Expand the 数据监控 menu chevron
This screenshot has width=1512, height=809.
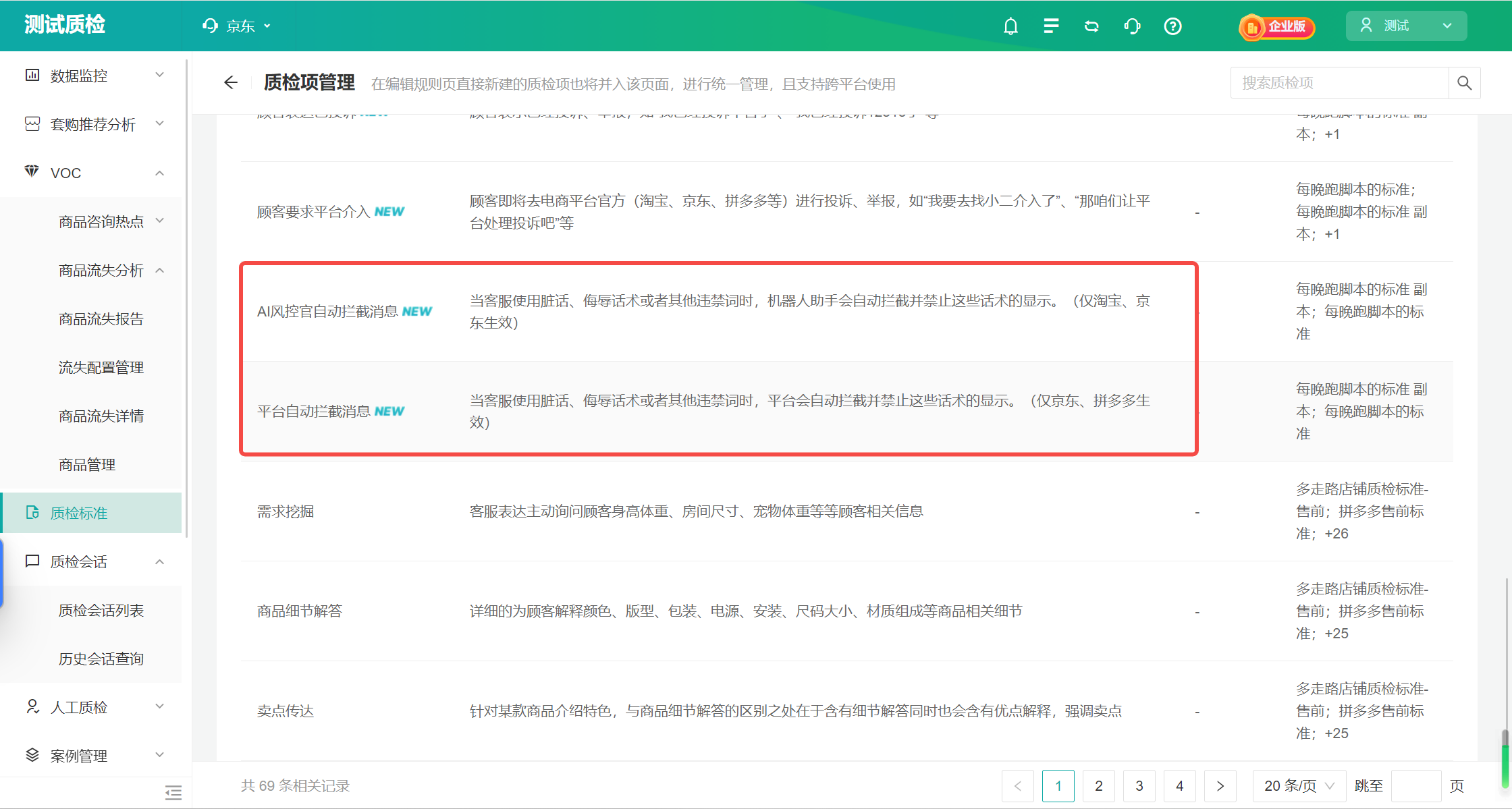coord(160,75)
